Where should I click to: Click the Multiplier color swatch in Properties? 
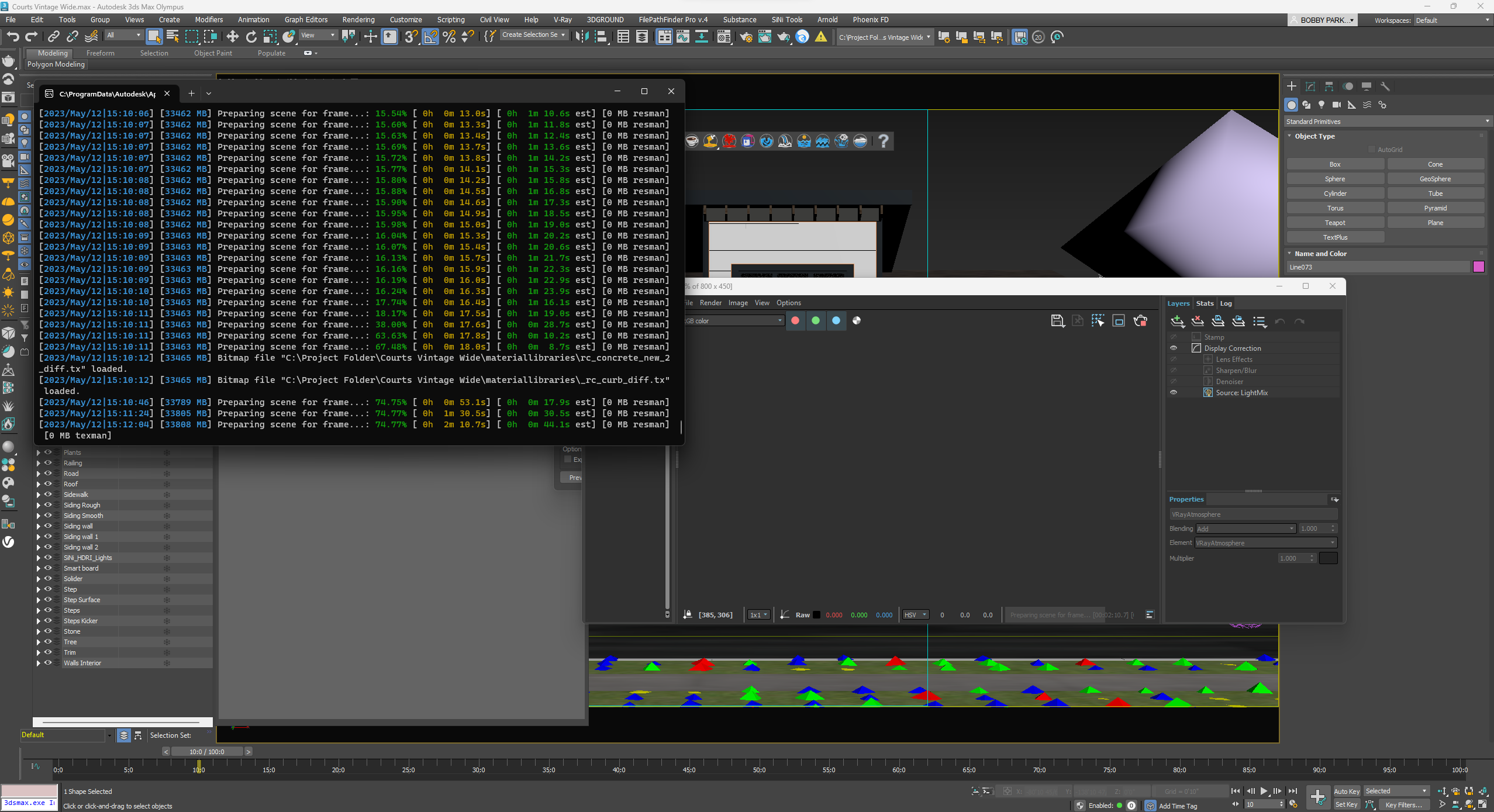coord(1329,558)
